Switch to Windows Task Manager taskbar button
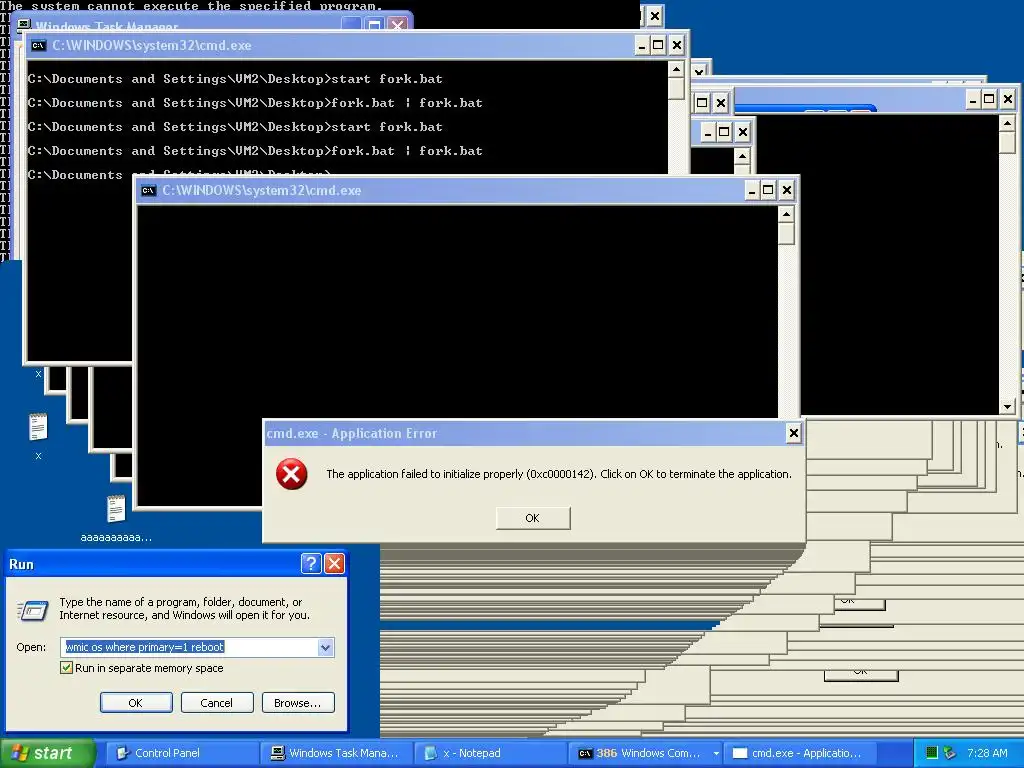 point(335,753)
